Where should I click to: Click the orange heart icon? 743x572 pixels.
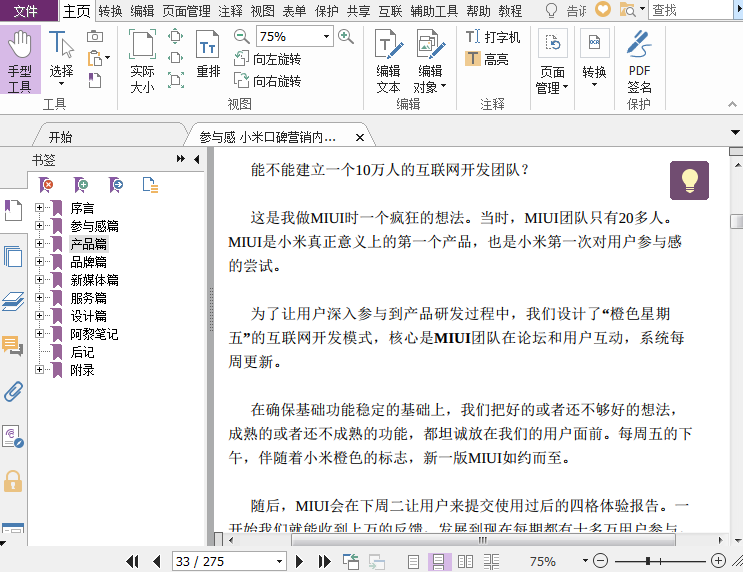click(x=603, y=9)
